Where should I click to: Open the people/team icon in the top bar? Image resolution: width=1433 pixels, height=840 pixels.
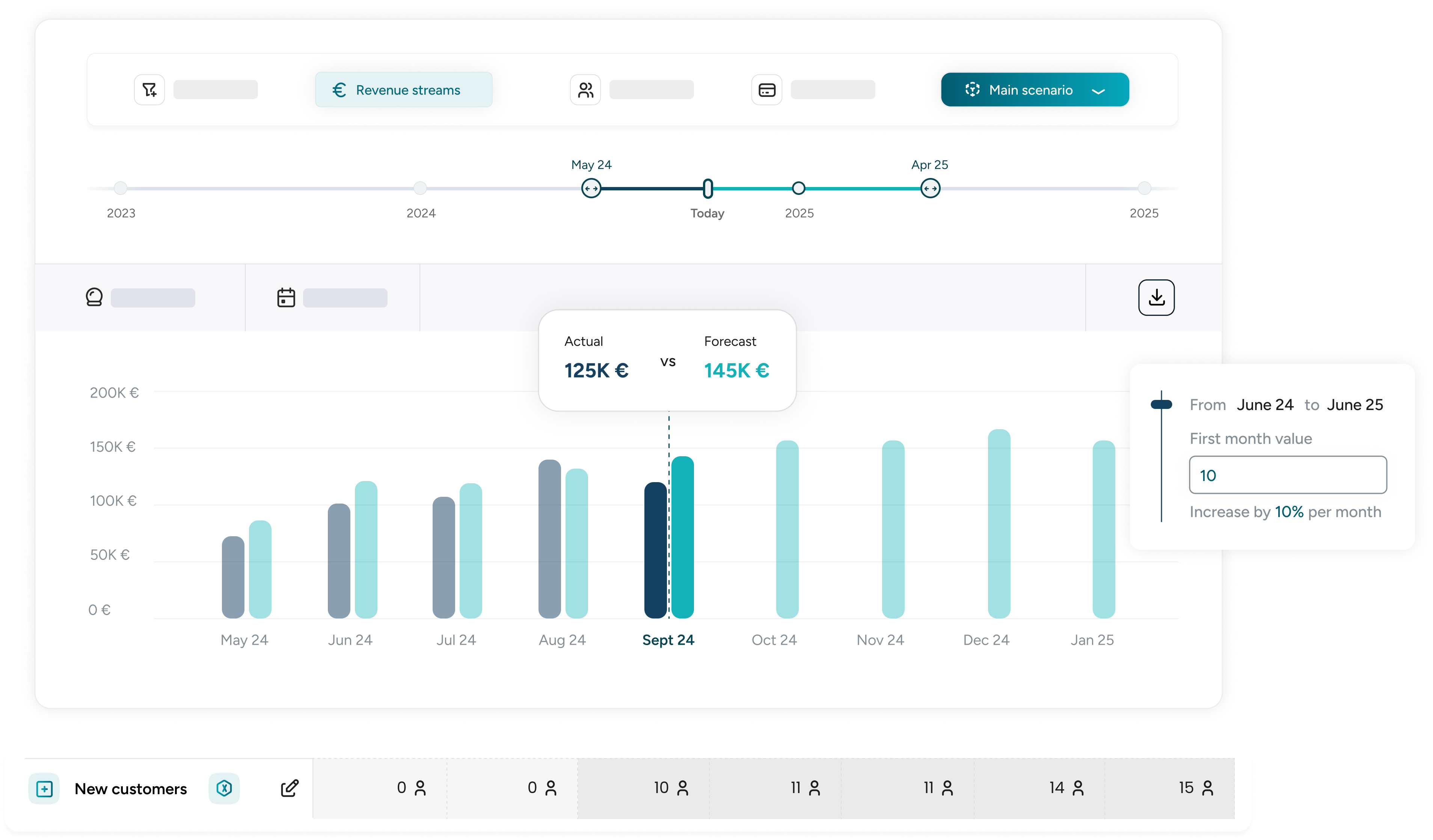585,90
